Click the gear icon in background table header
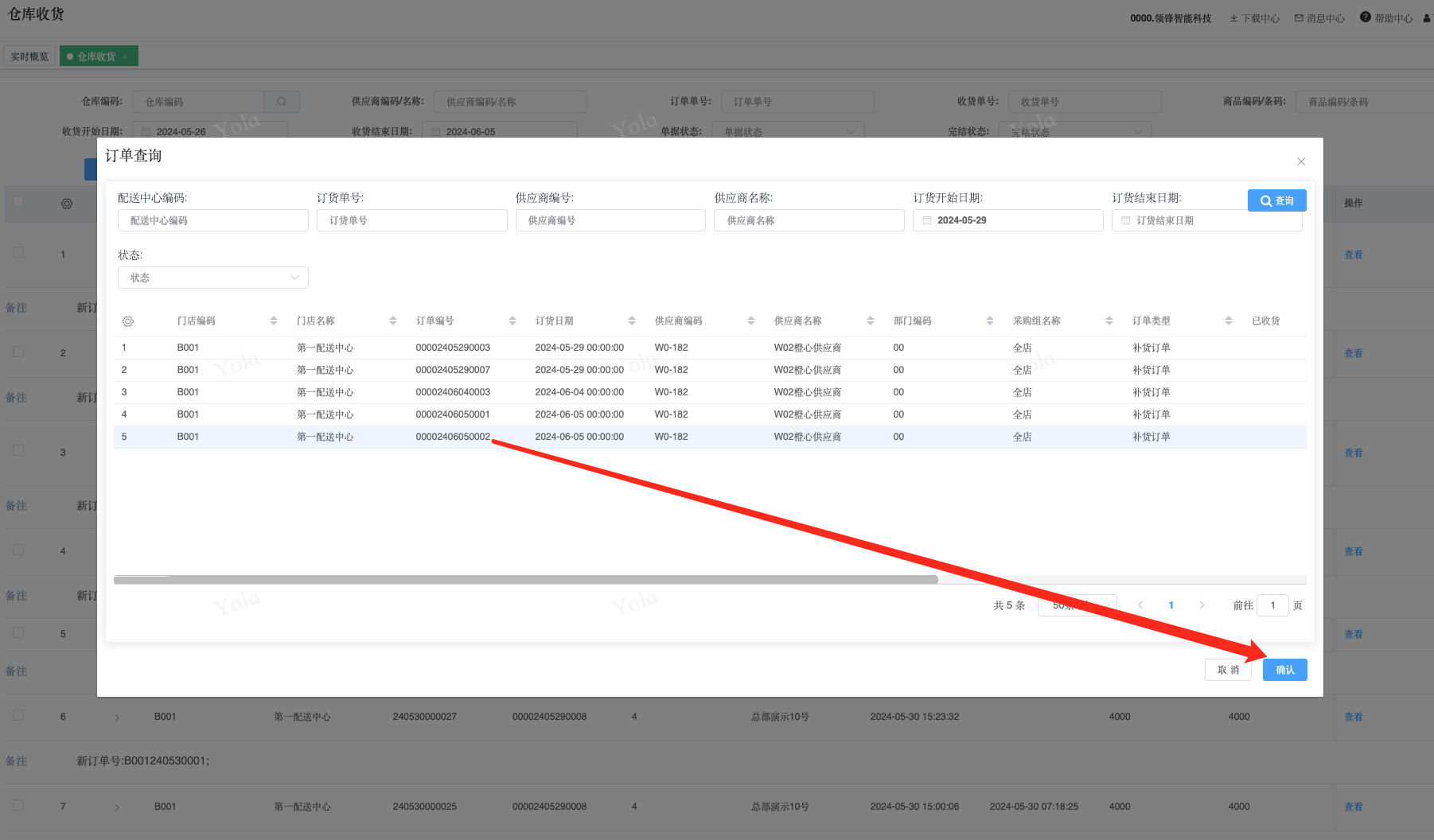This screenshot has height=840, width=1434. click(67, 204)
